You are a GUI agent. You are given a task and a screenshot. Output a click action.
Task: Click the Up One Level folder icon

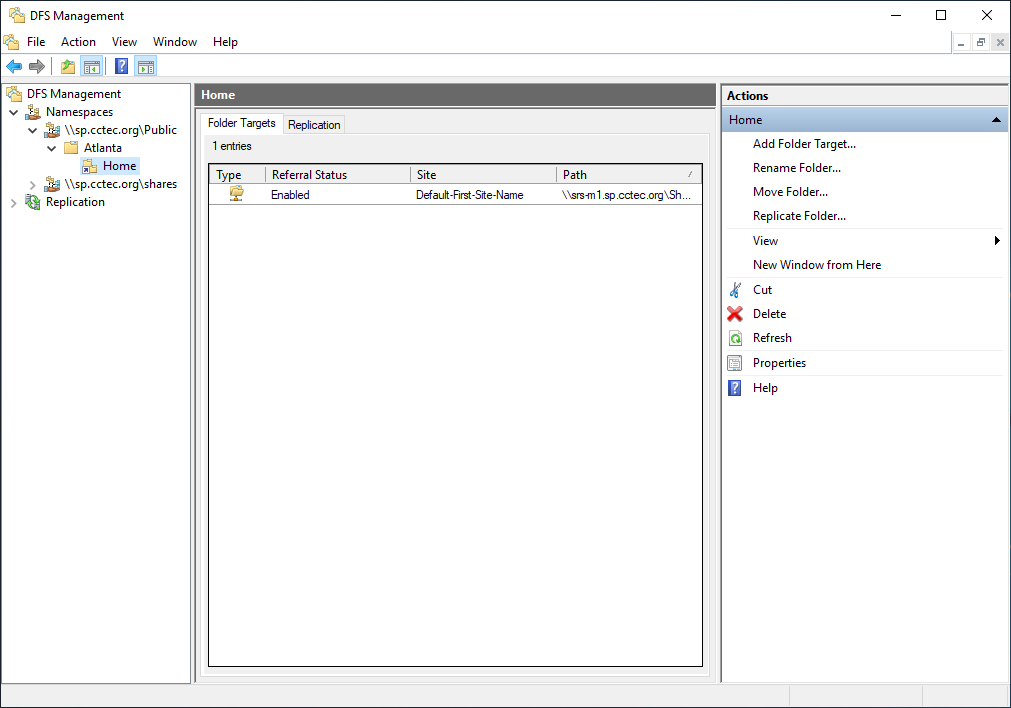[68, 67]
